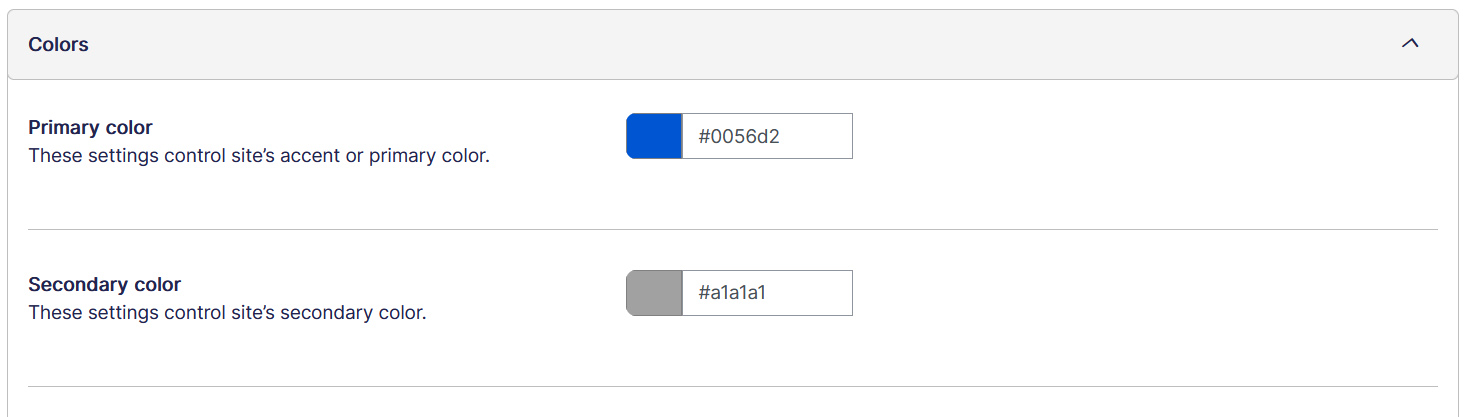Screen dimensions: 1469x417
Task: Place cursor after the "d2" in primary hex
Action: coord(781,136)
